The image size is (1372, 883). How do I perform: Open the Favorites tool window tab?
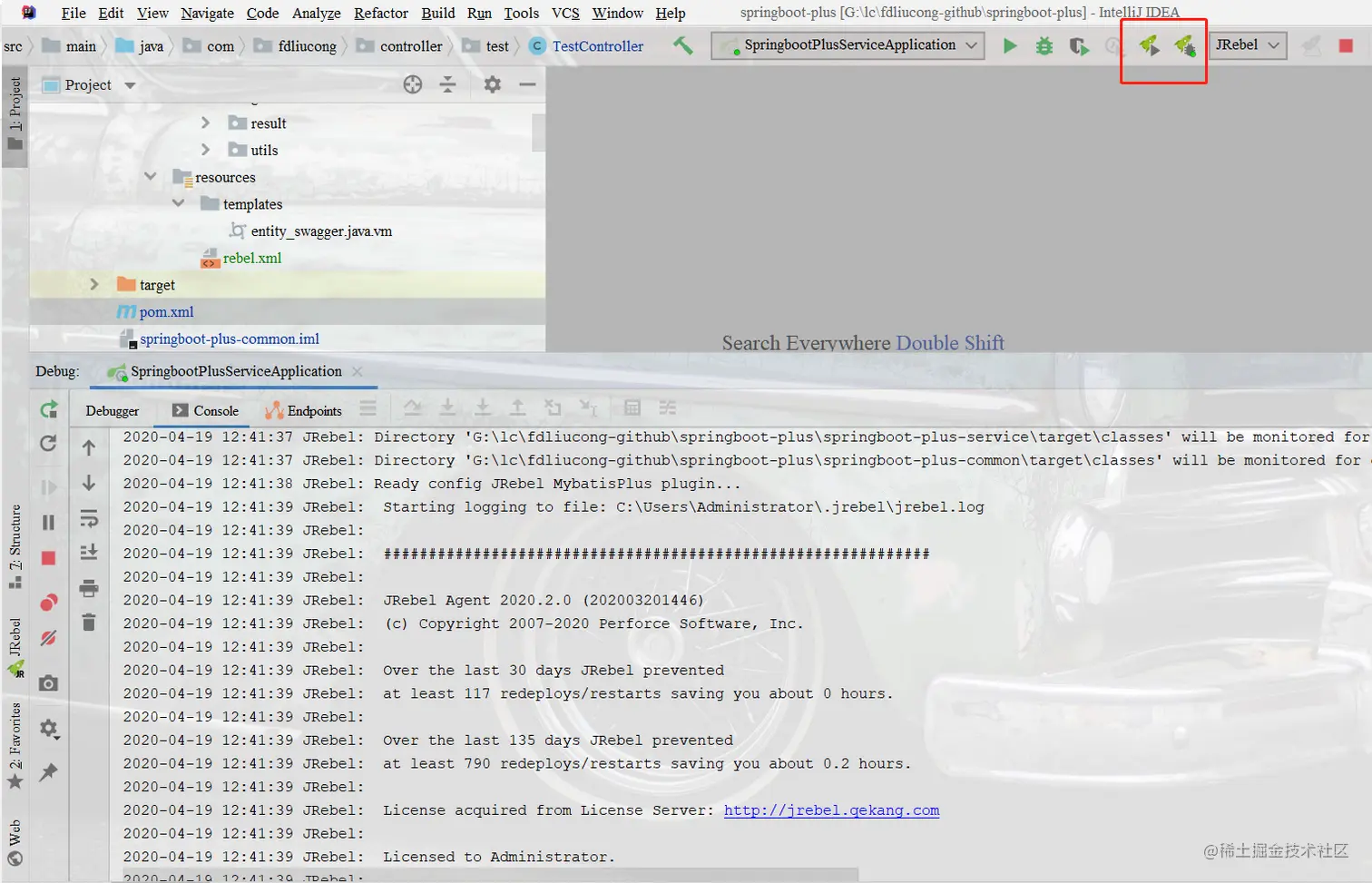coord(15,745)
